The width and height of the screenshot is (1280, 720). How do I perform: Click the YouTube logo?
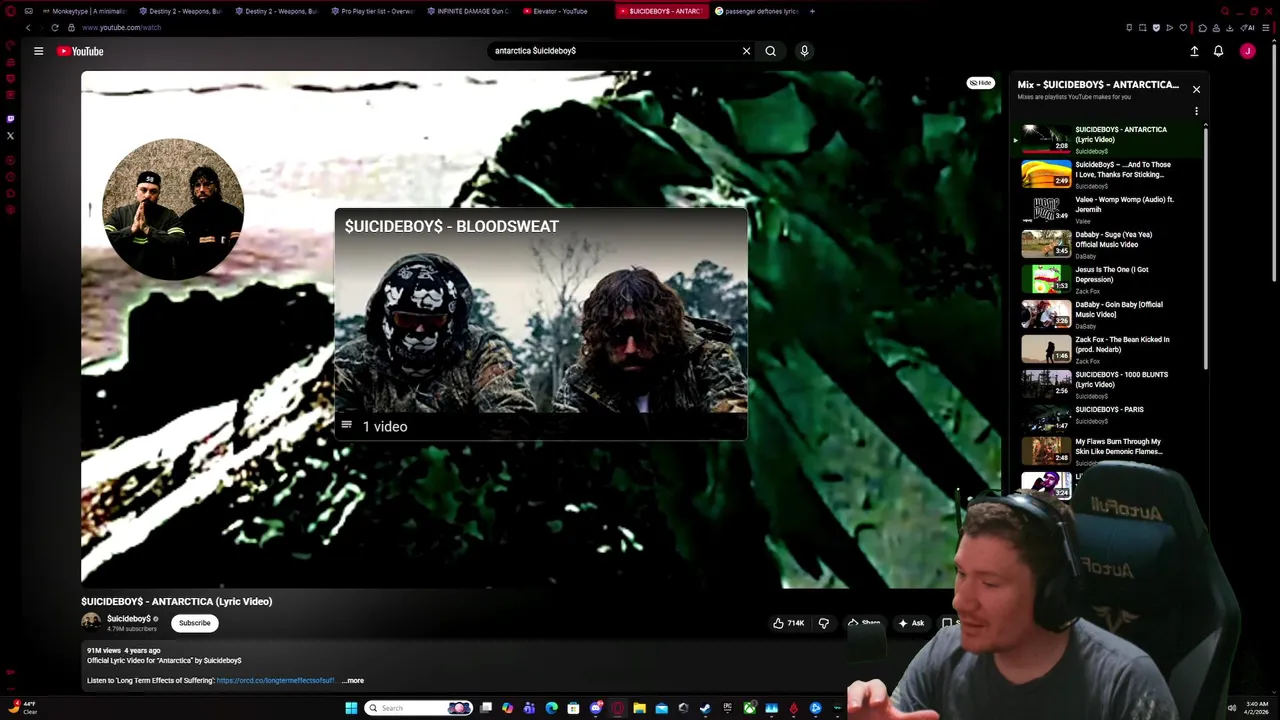coord(80,51)
